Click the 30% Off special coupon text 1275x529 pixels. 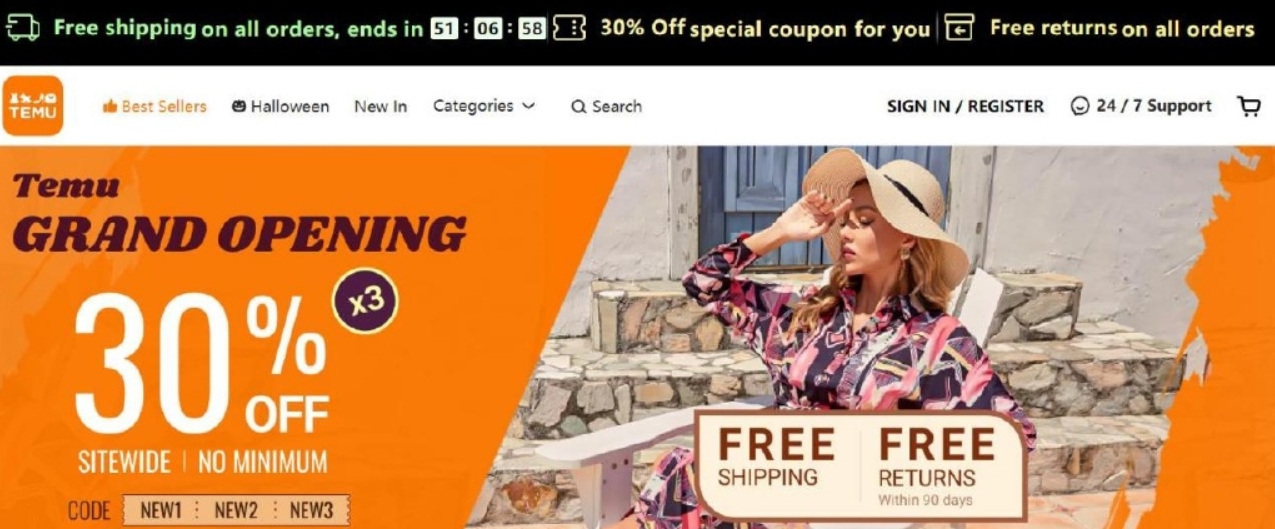point(765,29)
